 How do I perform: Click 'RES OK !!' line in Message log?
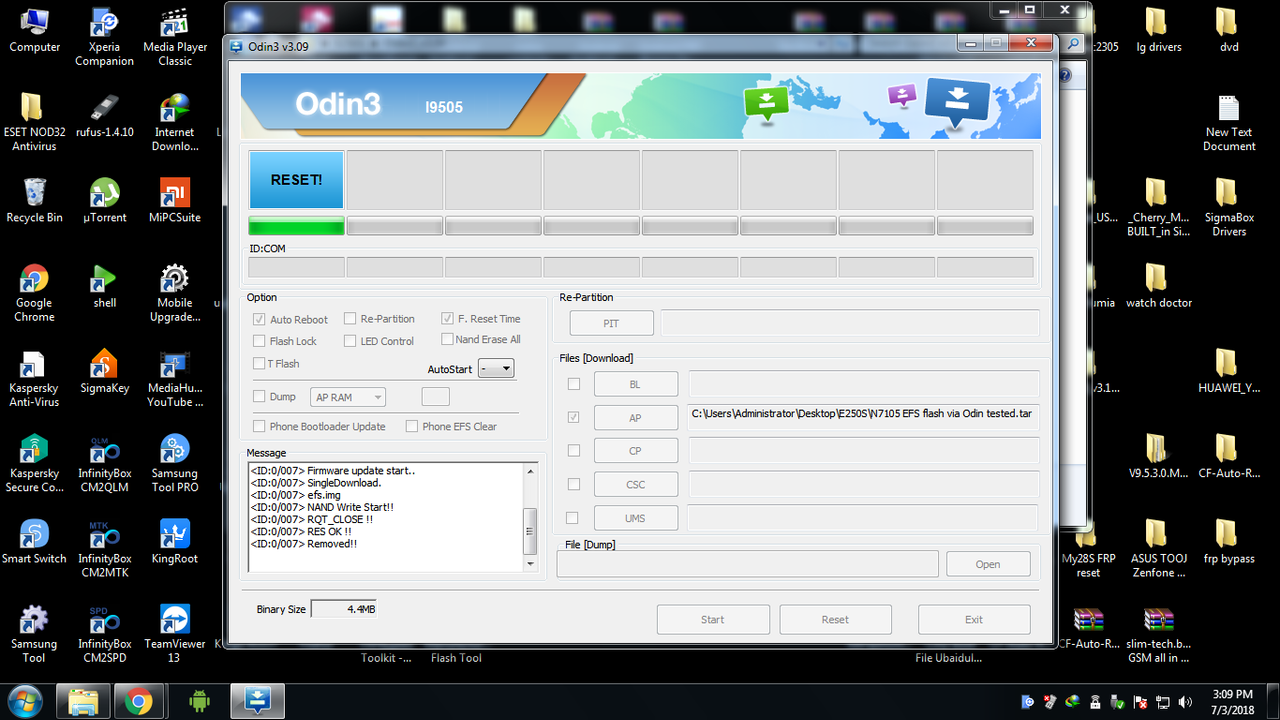[300, 532]
